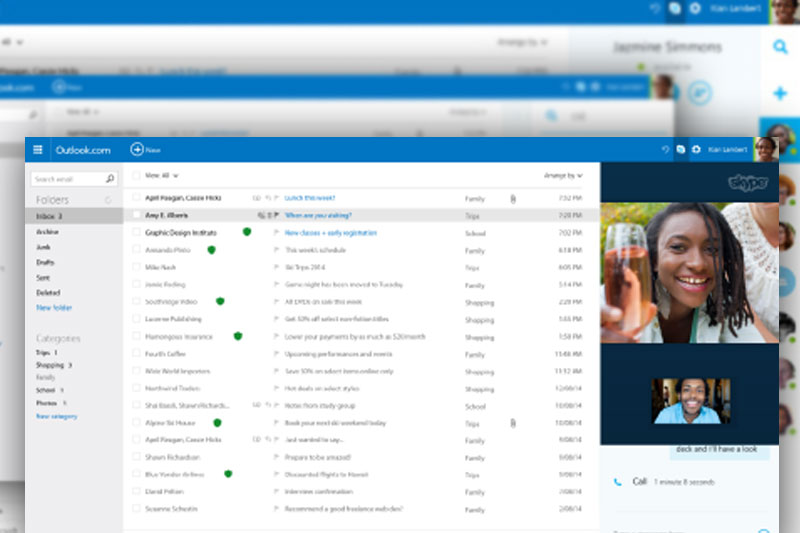Click the New folder link
Image resolution: width=800 pixels, height=533 pixels.
[54, 308]
